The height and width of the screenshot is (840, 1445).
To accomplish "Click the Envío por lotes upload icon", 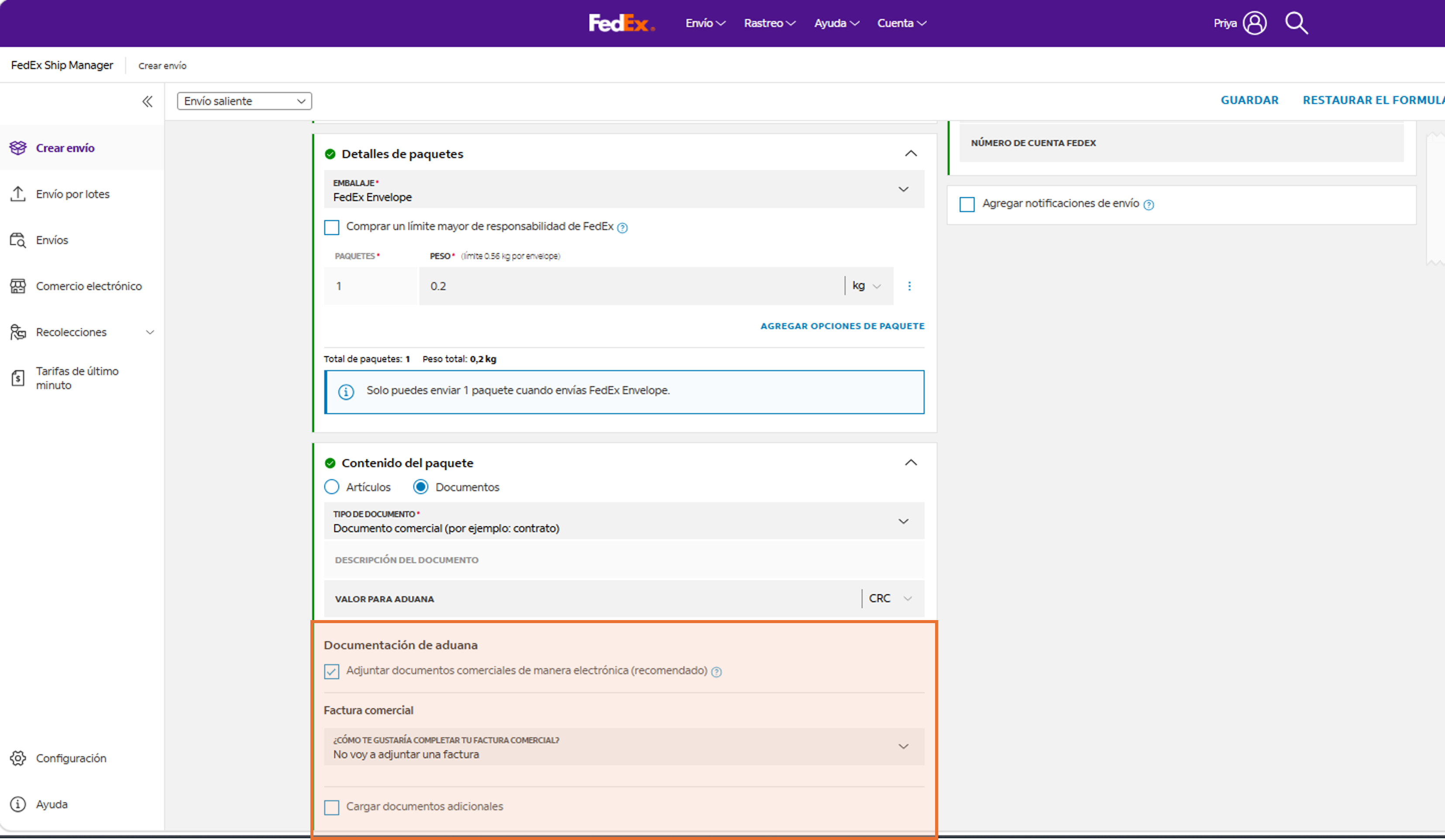I will (x=18, y=194).
